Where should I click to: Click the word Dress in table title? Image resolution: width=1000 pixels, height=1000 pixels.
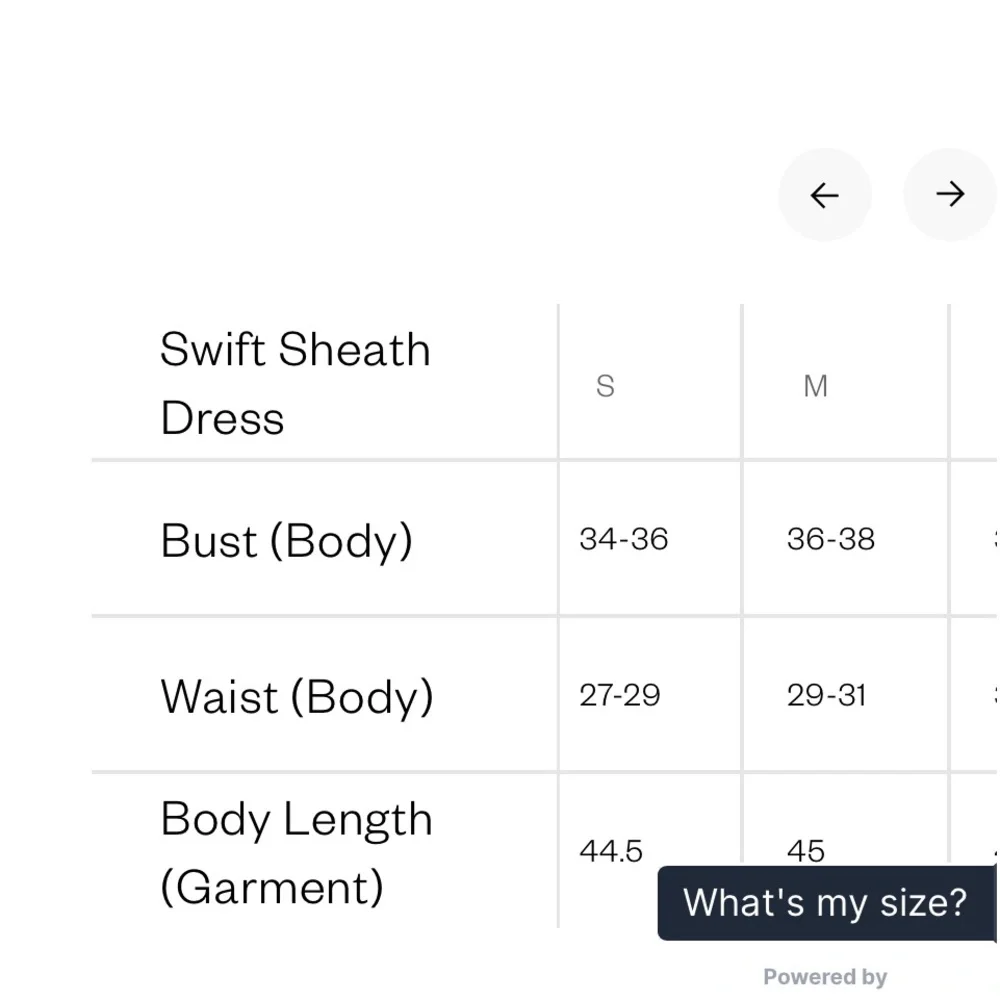tap(222, 418)
